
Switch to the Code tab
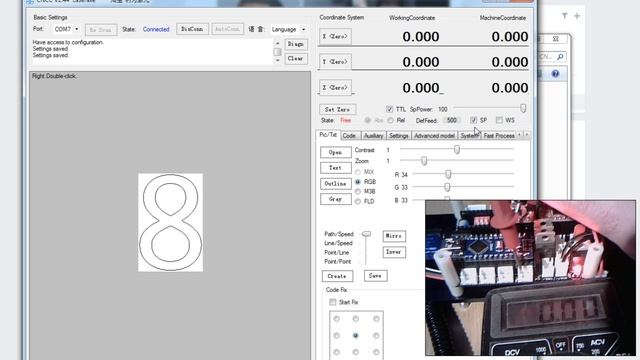tap(349, 136)
